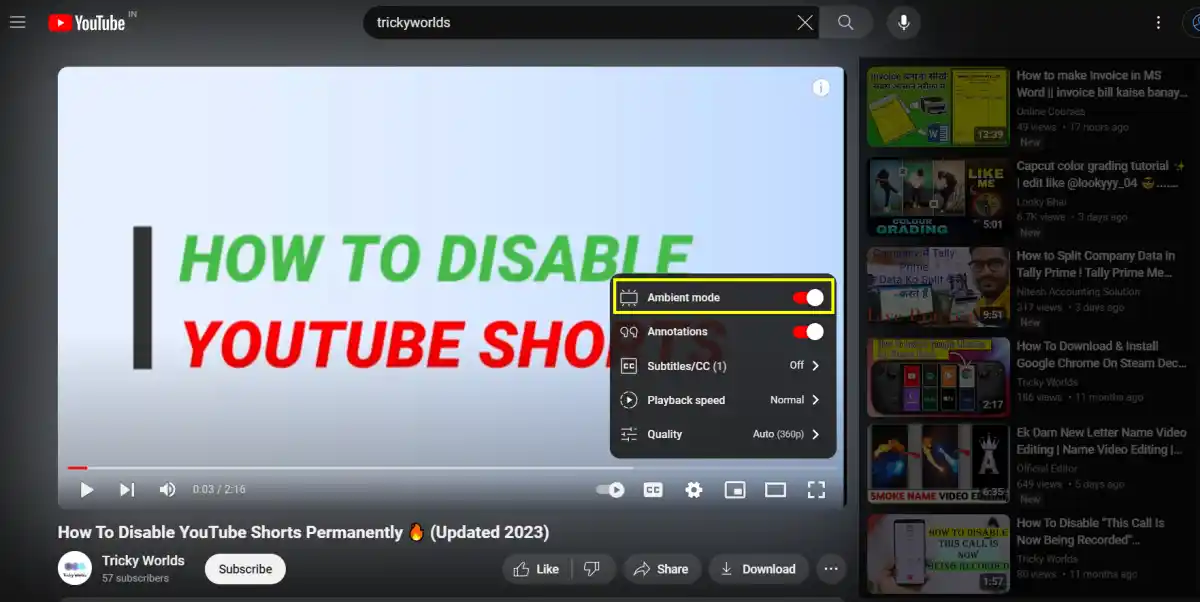Switch to theater mode
The height and width of the screenshot is (602, 1200).
click(775, 489)
